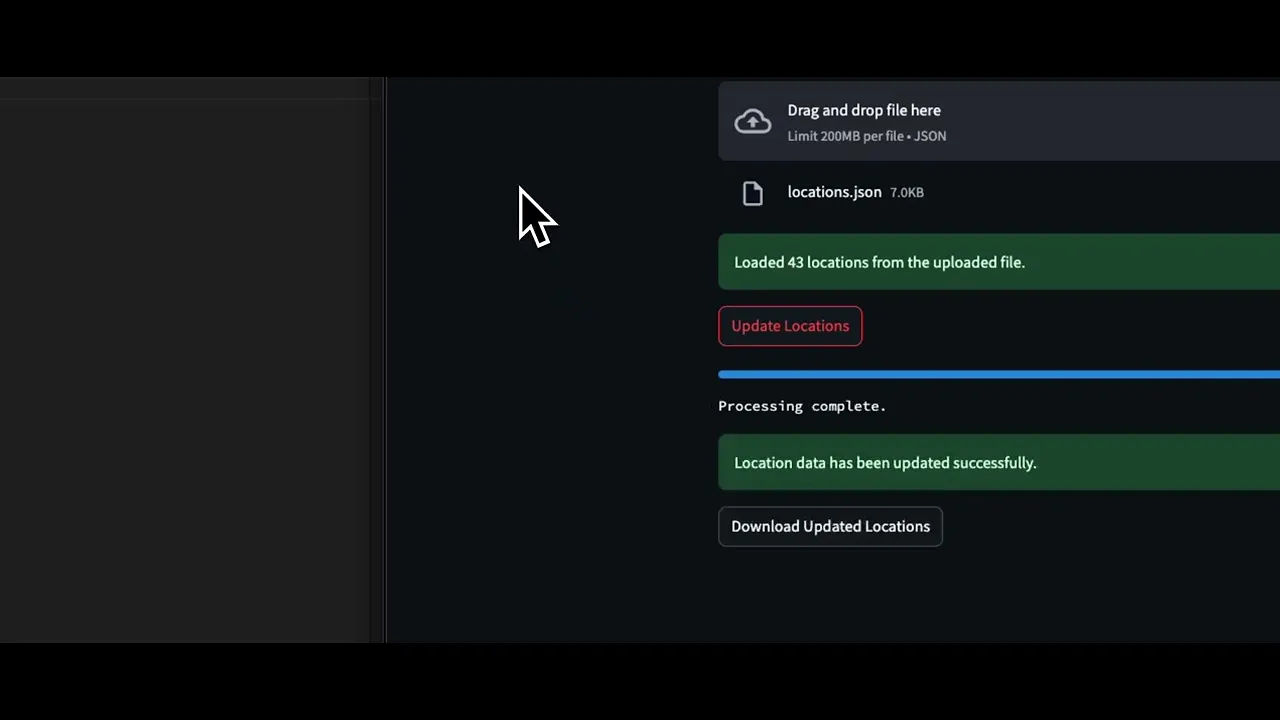Screen dimensions: 1280x720
Task: Click the locations.json file icon
Action: click(x=753, y=193)
